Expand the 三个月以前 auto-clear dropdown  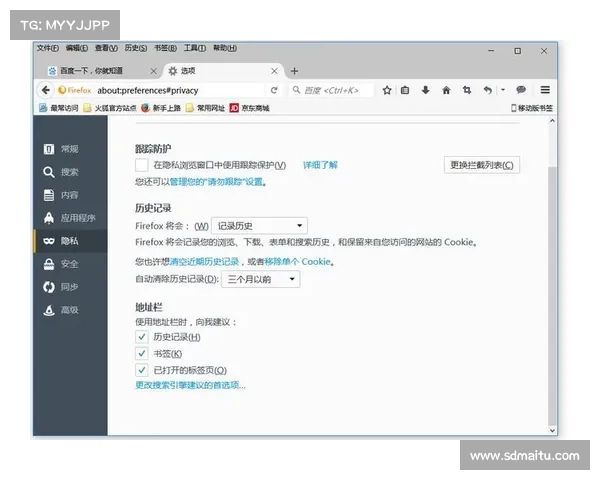[x=261, y=279]
